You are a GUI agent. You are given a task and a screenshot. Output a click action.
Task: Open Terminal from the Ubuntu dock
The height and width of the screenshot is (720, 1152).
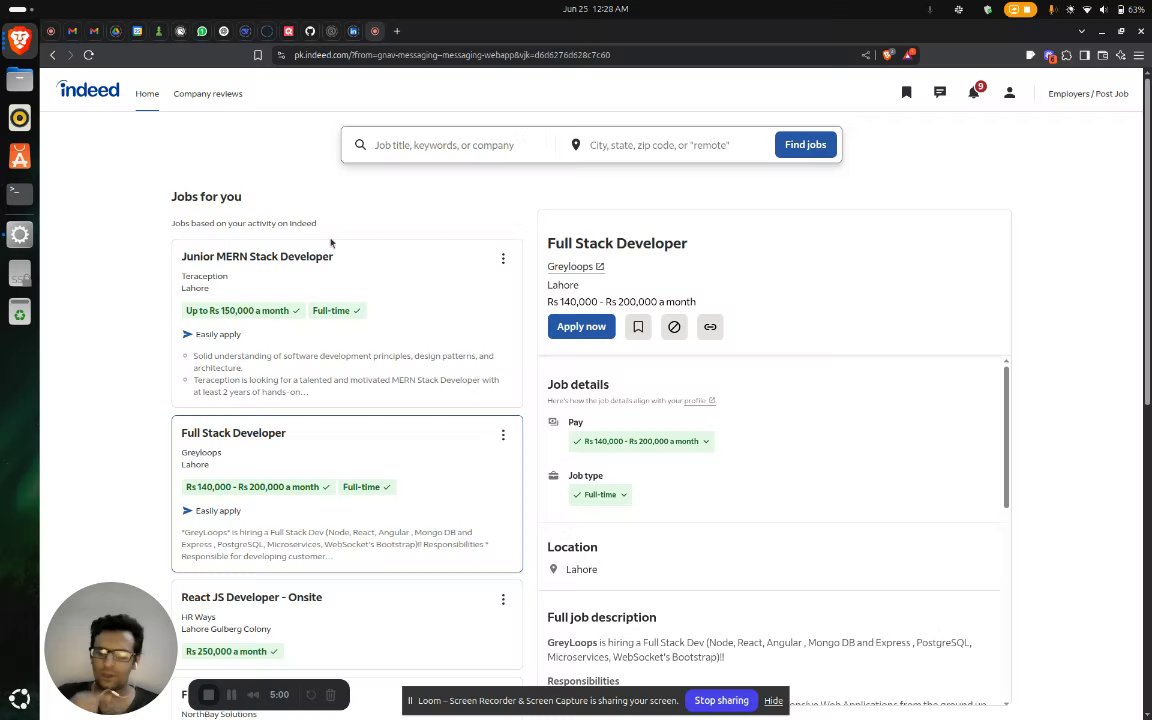tap(20, 194)
